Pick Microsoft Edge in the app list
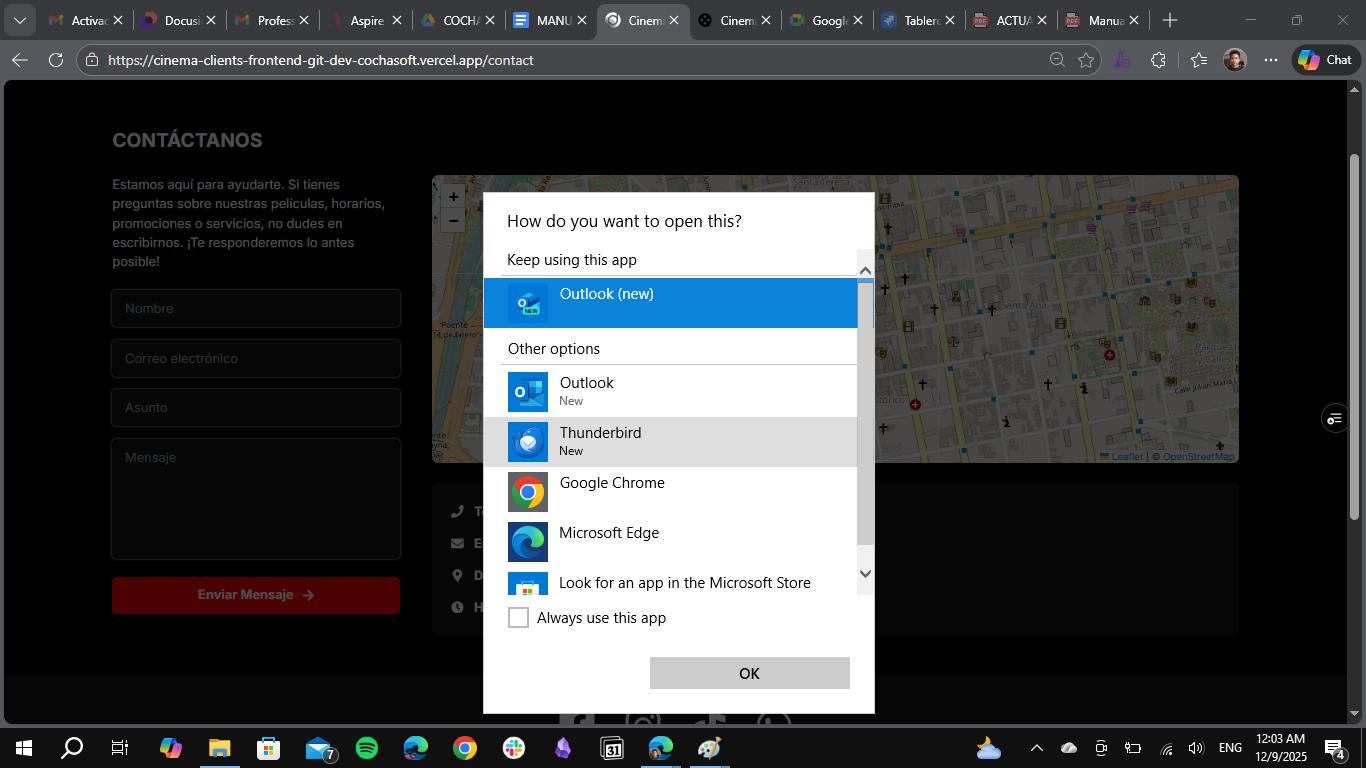 [x=670, y=541]
